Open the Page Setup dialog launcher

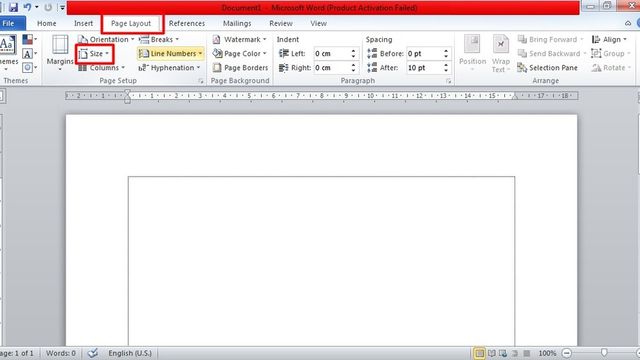pyautogui.click(x=201, y=81)
